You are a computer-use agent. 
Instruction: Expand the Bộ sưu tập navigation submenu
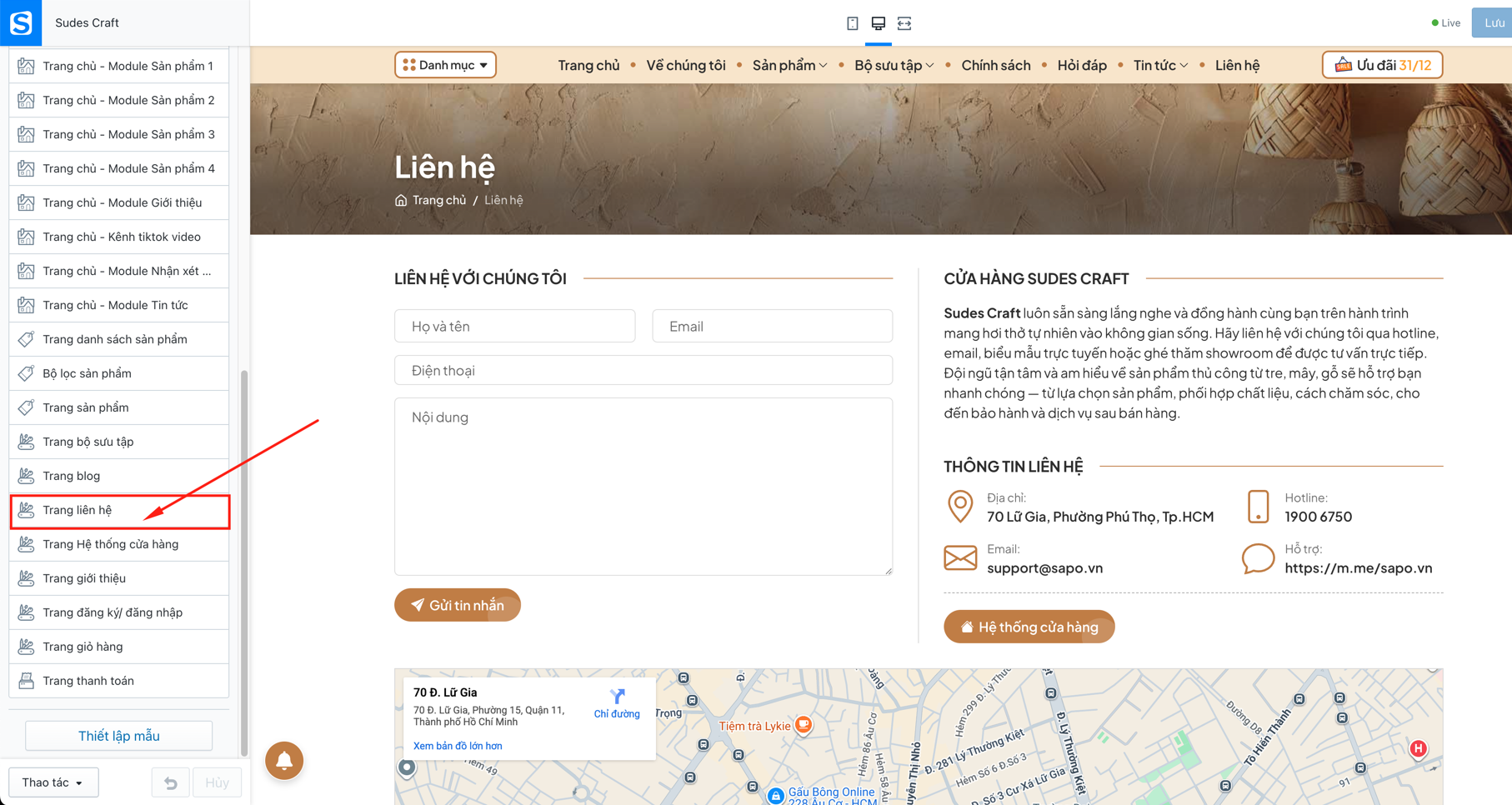(894, 65)
